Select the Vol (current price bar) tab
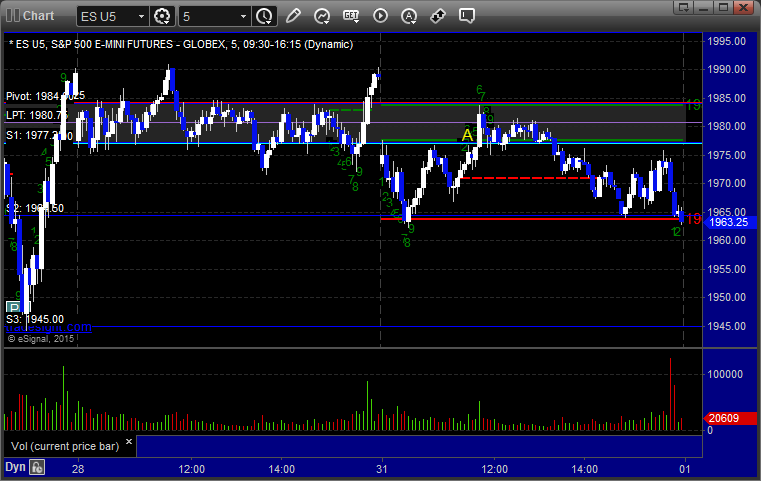 65,447
